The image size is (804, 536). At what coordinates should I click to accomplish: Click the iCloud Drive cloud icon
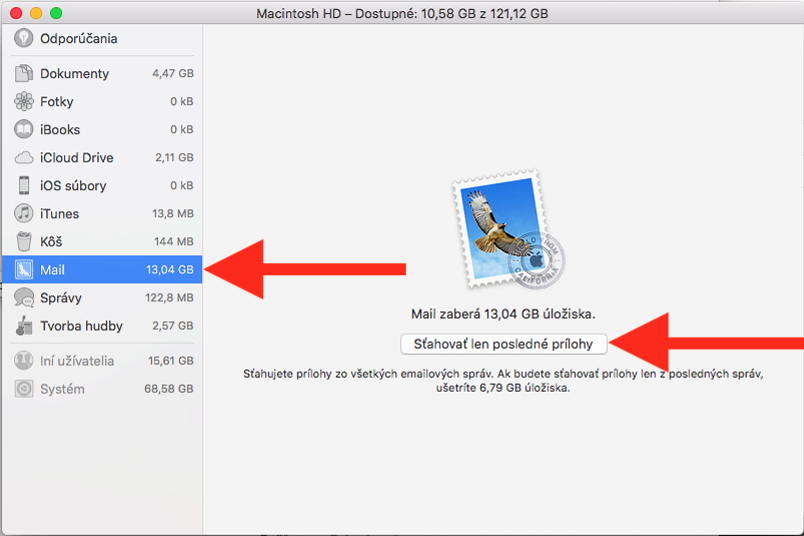coord(24,158)
